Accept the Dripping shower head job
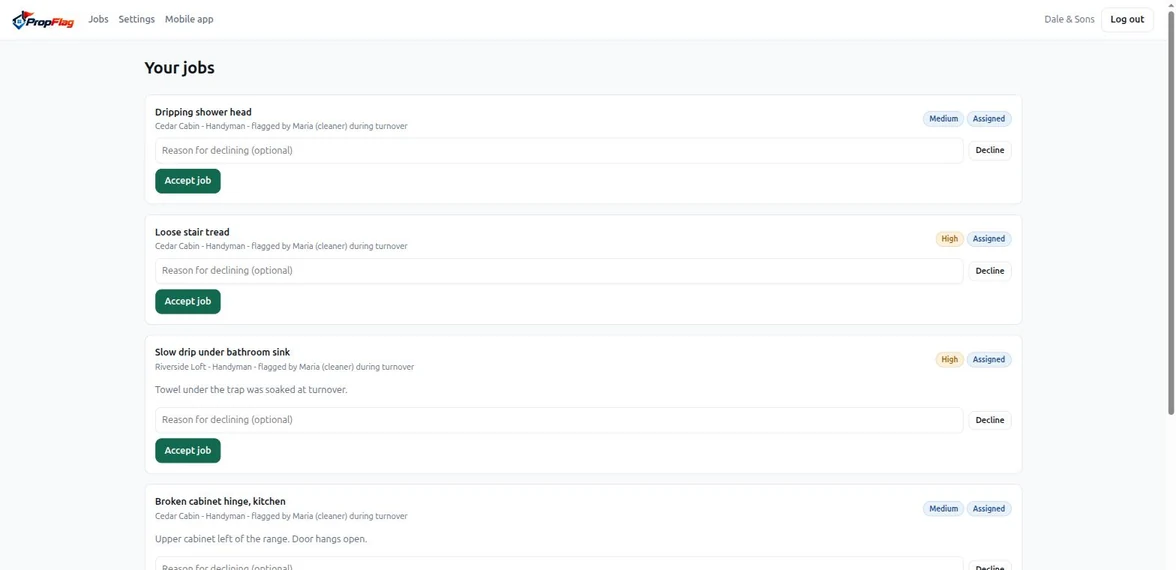Screen dimensions: 1176x570 188,181
